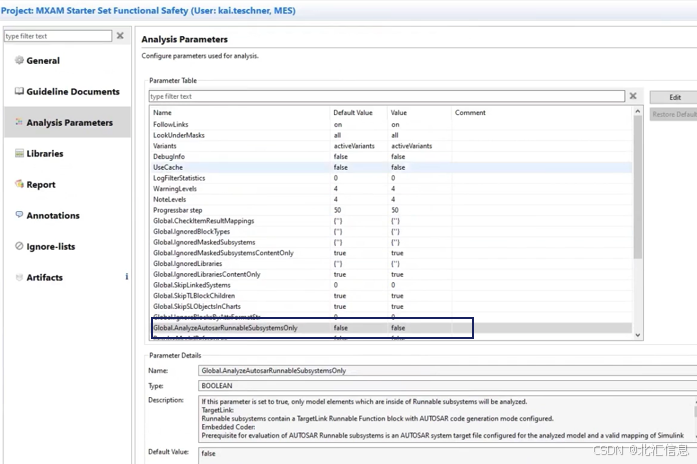697x464 pixels.
Task: Select the DebugInfo parameter row
Action: point(391,156)
